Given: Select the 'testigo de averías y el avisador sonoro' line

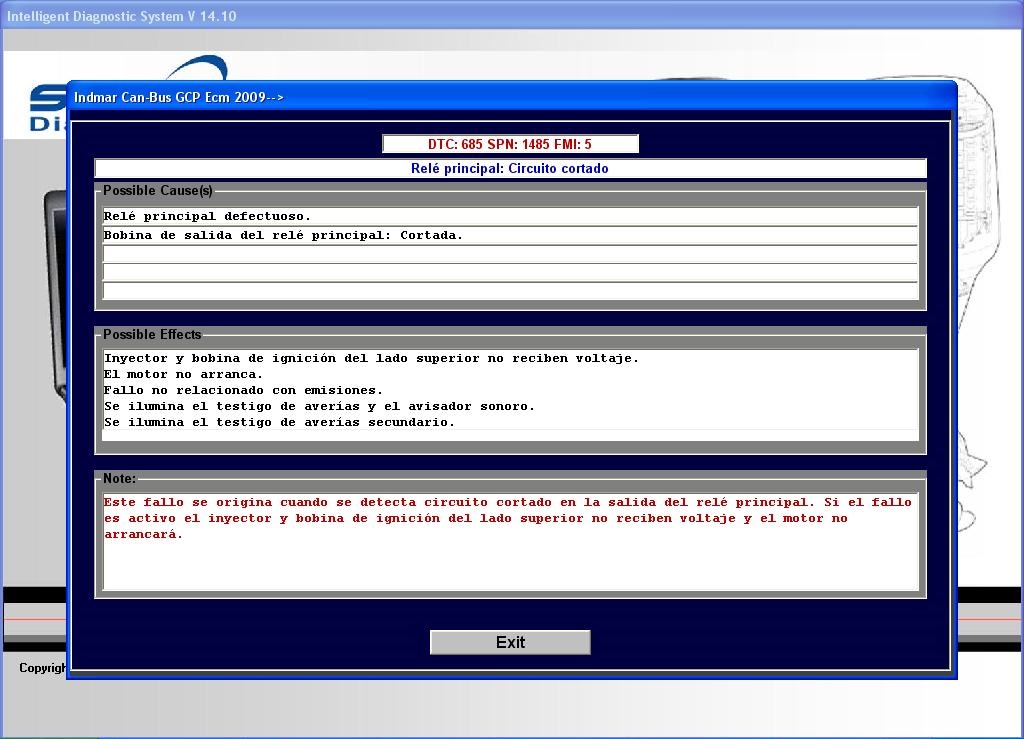Looking at the screenshot, I should coord(319,406).
